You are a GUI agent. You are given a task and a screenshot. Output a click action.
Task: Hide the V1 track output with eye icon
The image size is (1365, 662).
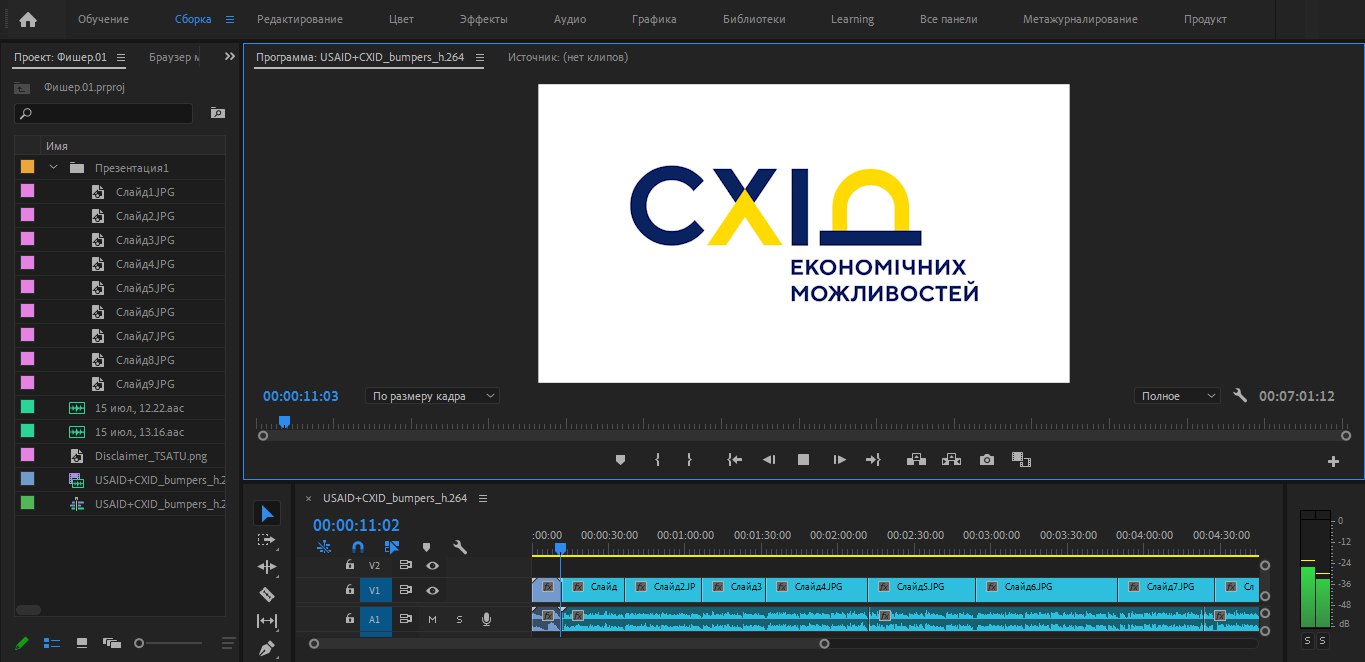click(x=432, y=591)
